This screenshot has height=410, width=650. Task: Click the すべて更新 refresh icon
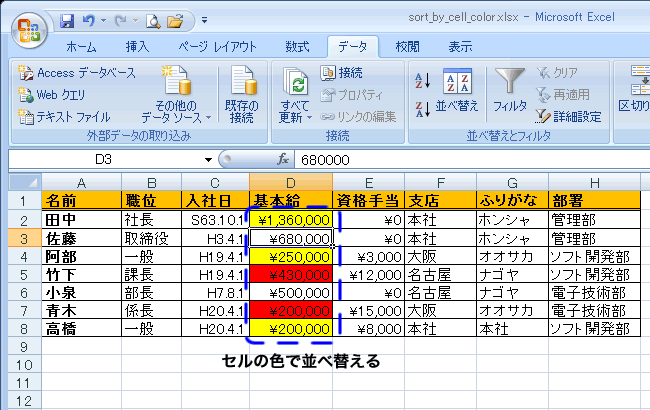point(295,82)
